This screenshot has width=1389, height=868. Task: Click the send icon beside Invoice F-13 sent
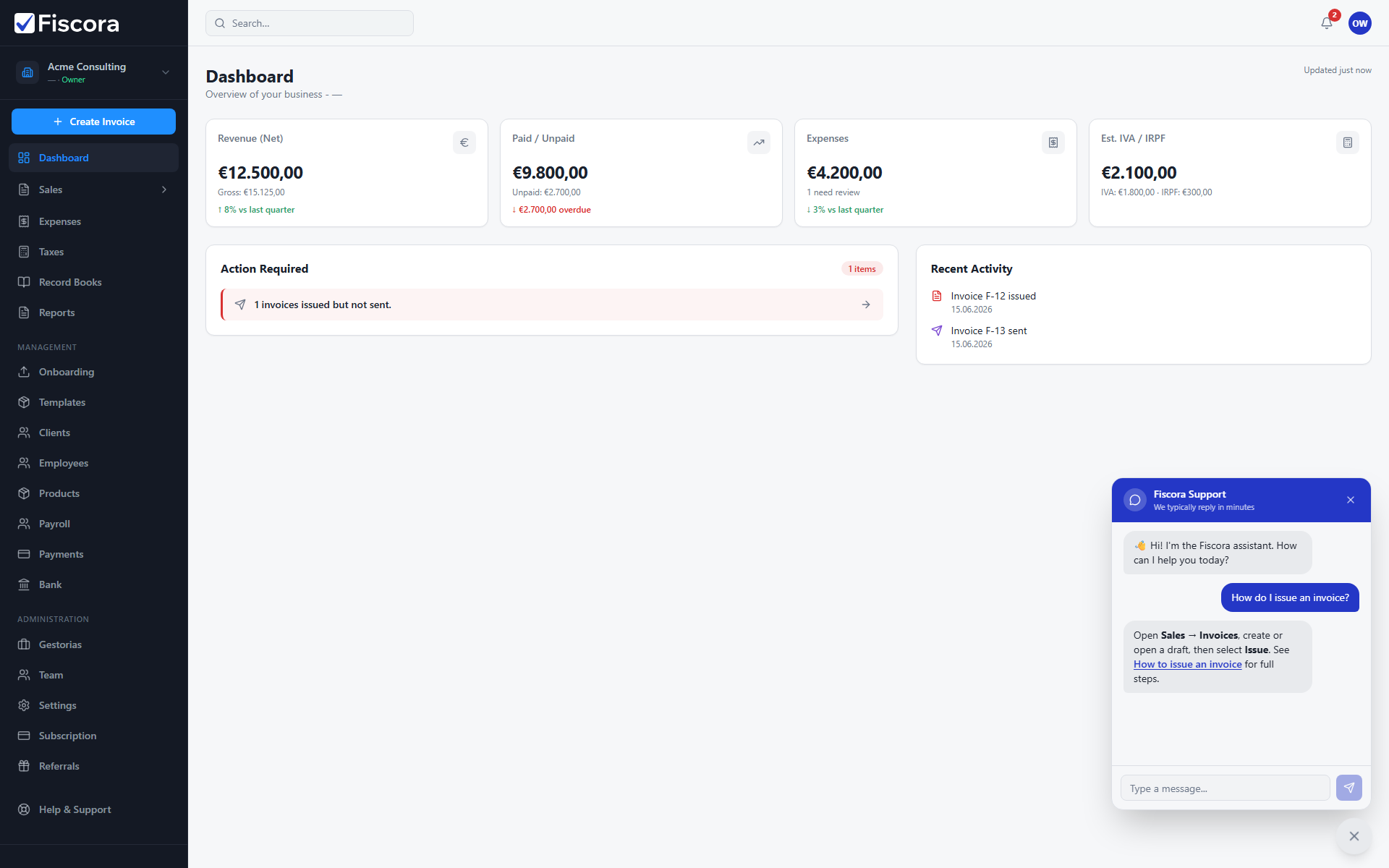[x=937, y=331]
